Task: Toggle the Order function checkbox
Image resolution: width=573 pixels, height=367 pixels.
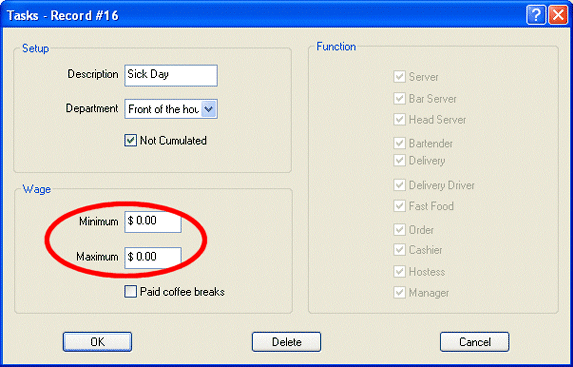Action: tap(399, 230)
